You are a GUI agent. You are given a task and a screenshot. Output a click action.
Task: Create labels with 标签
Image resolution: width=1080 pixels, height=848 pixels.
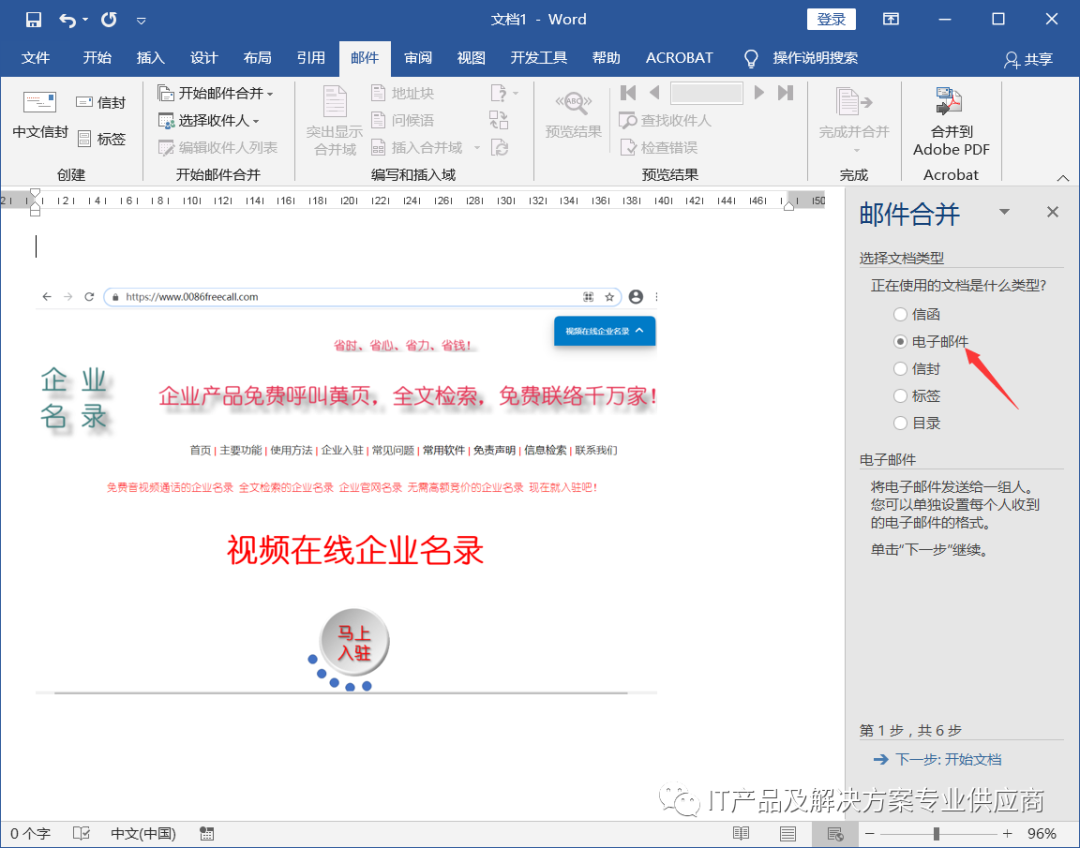(101, 139)
